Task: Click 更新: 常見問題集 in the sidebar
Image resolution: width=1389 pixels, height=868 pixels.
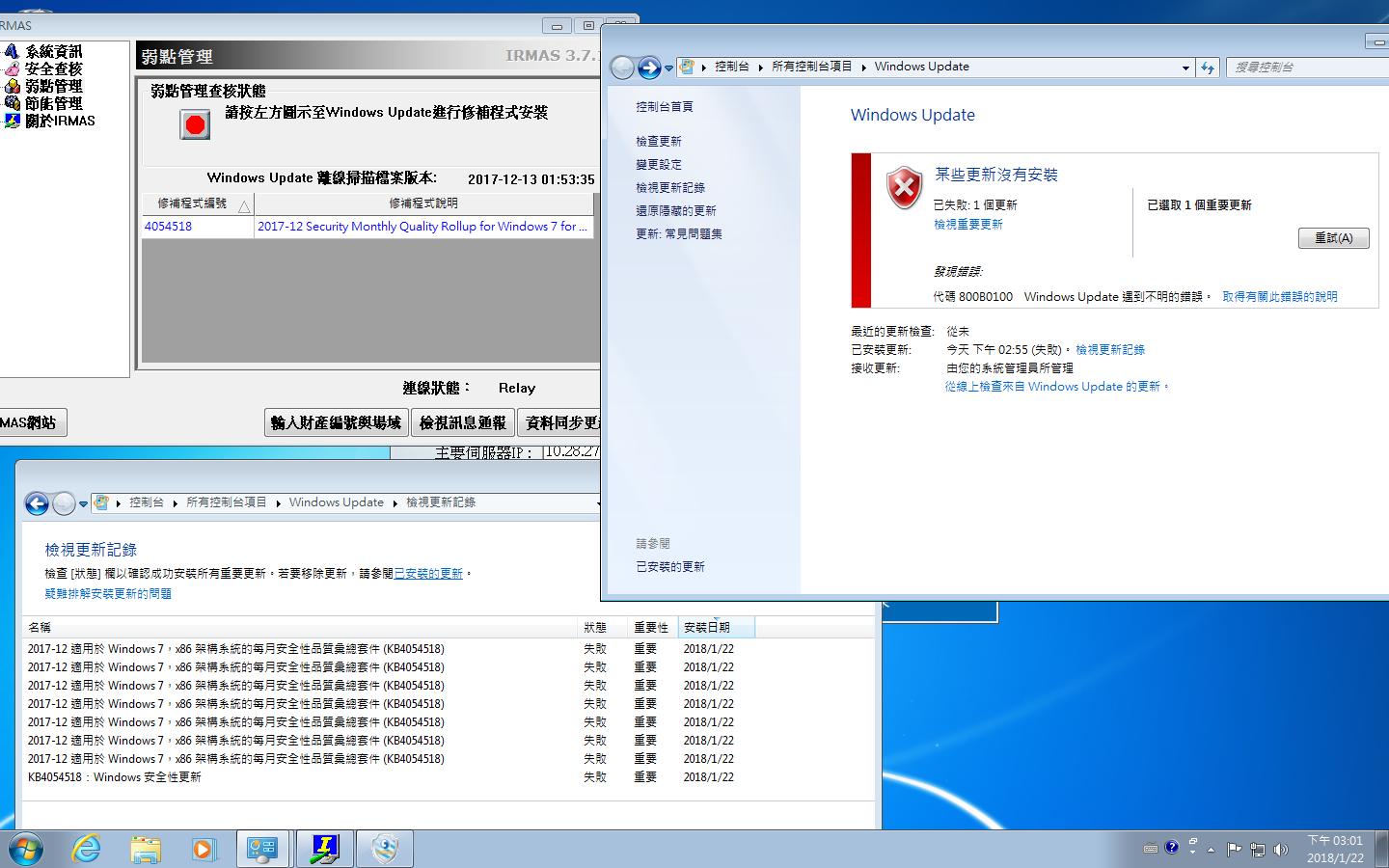Action: (x=679, y=234)
